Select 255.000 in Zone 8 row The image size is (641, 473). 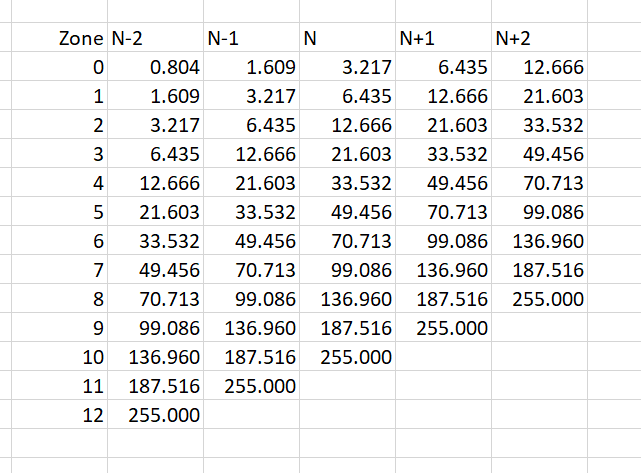click(540, 298)
